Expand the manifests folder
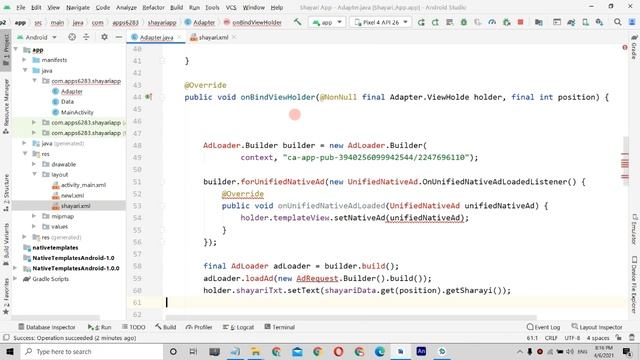 tap(24, 60)
